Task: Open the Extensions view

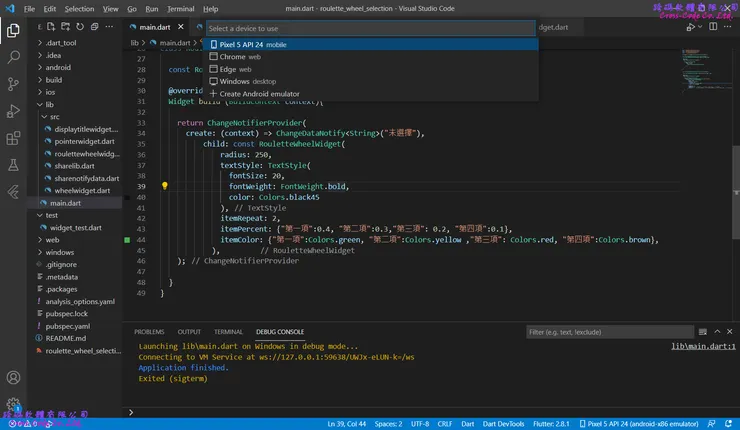Action: click(x=13, y=138)
